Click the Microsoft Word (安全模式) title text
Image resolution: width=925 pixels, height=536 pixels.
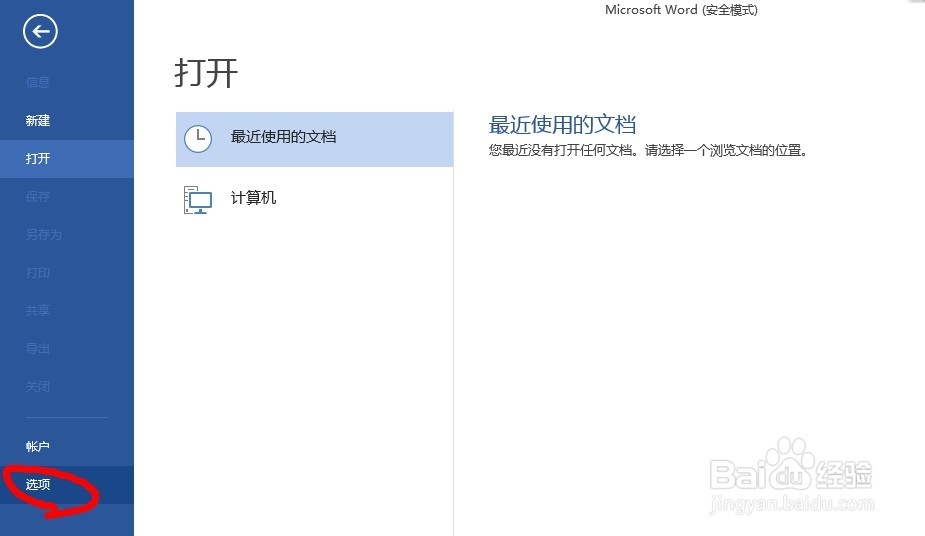[x=681, y=9]
